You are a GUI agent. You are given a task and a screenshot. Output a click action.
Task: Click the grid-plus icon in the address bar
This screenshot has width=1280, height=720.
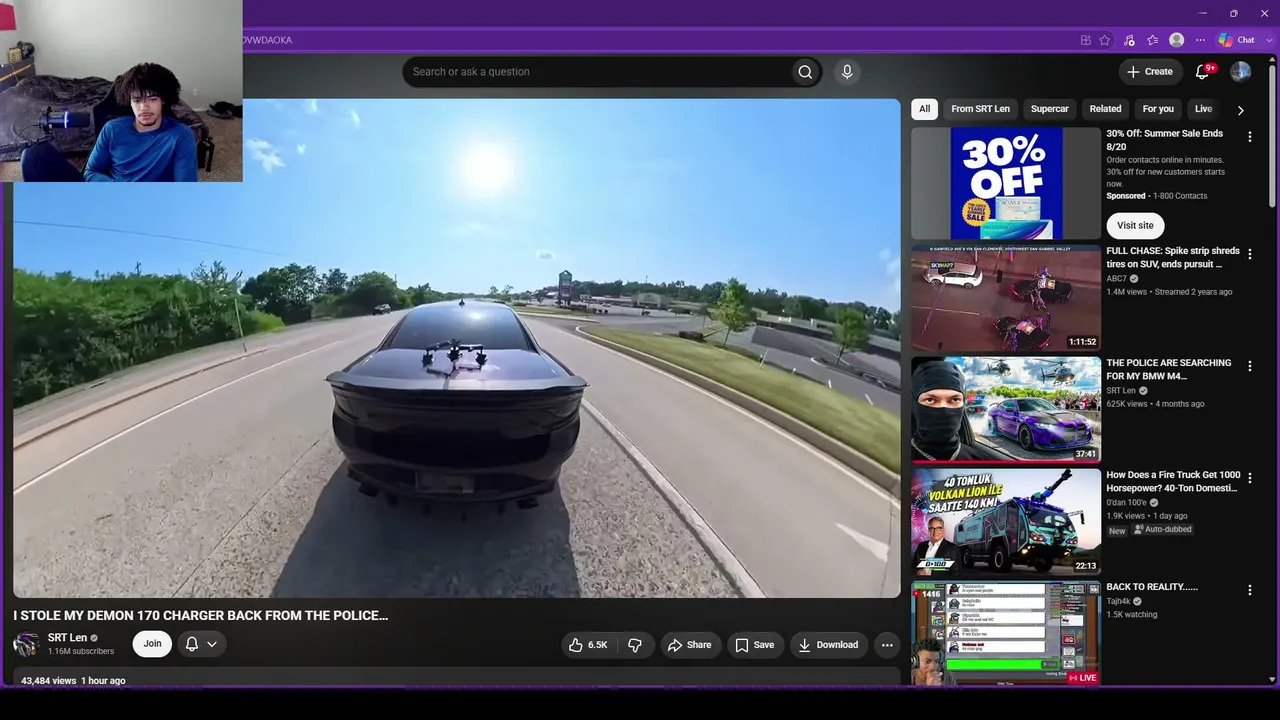coord(1085,40)
